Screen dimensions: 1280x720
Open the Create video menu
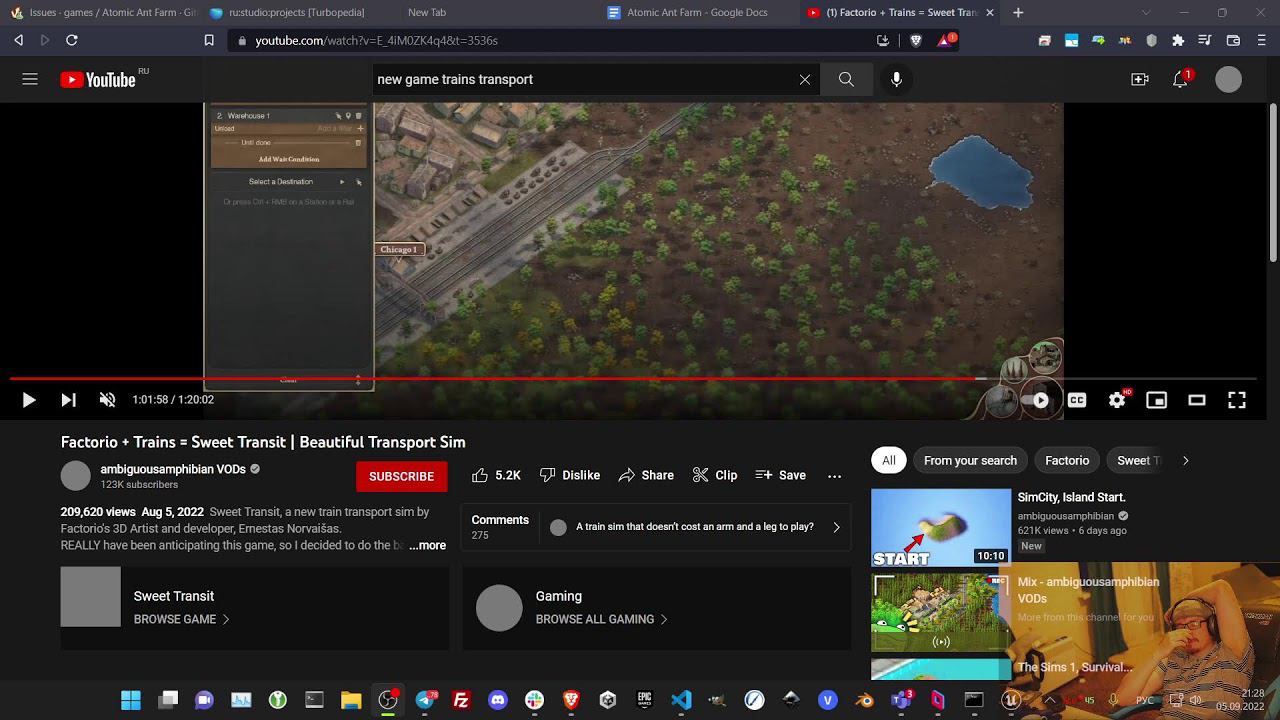1140,79
